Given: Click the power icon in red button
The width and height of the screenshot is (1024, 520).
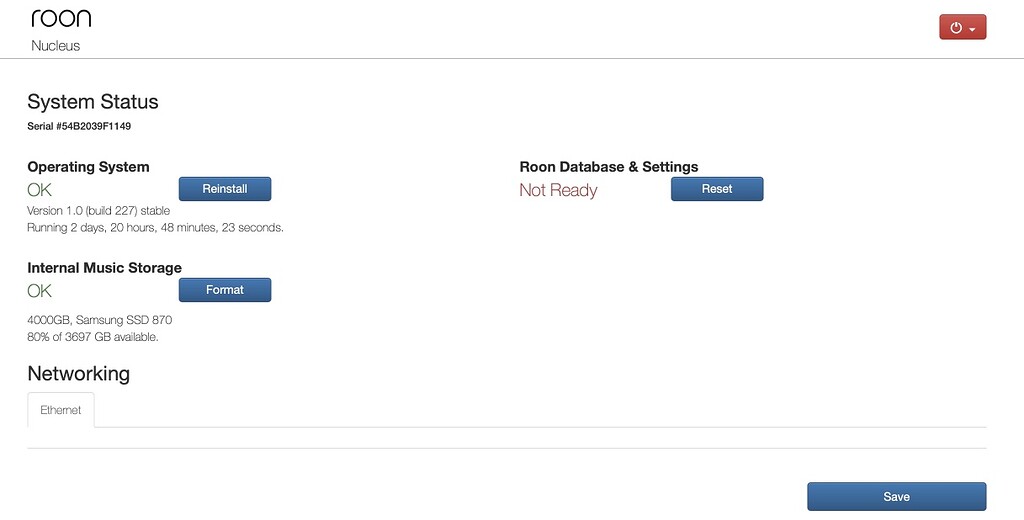Looking at the screenshot, I should [956, 28].
